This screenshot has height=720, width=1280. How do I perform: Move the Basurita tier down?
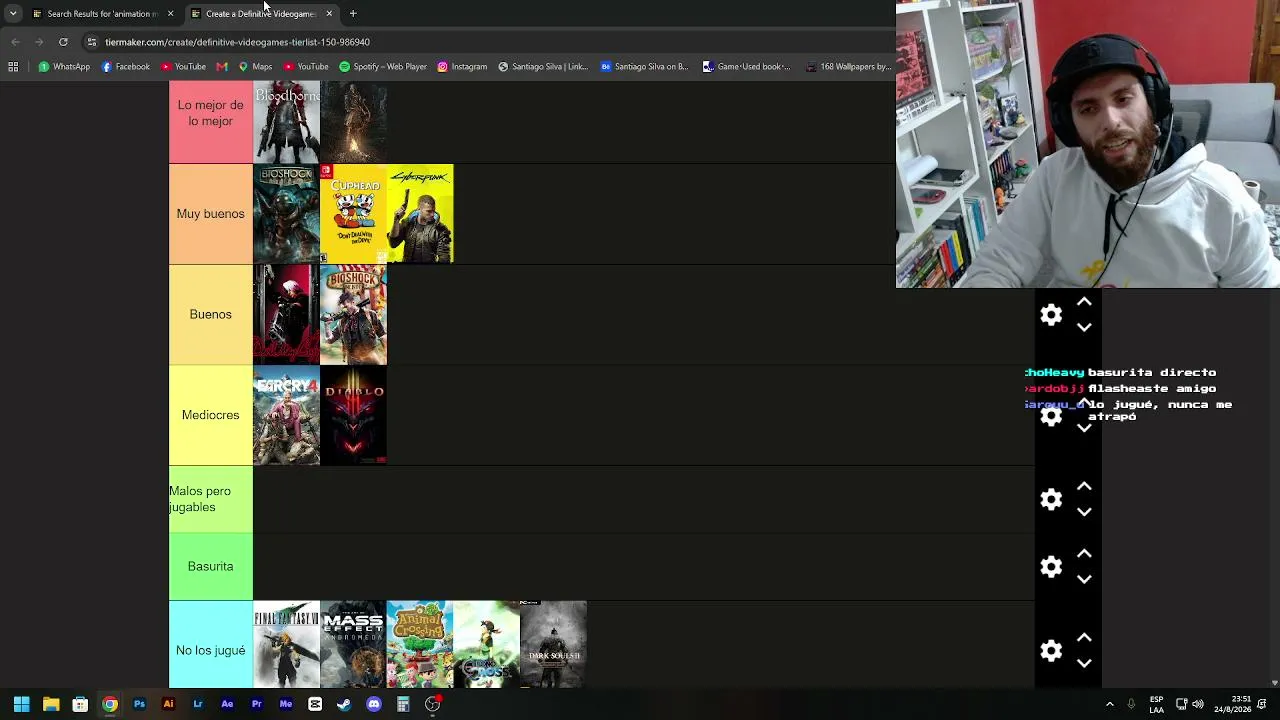(1084, 578)
